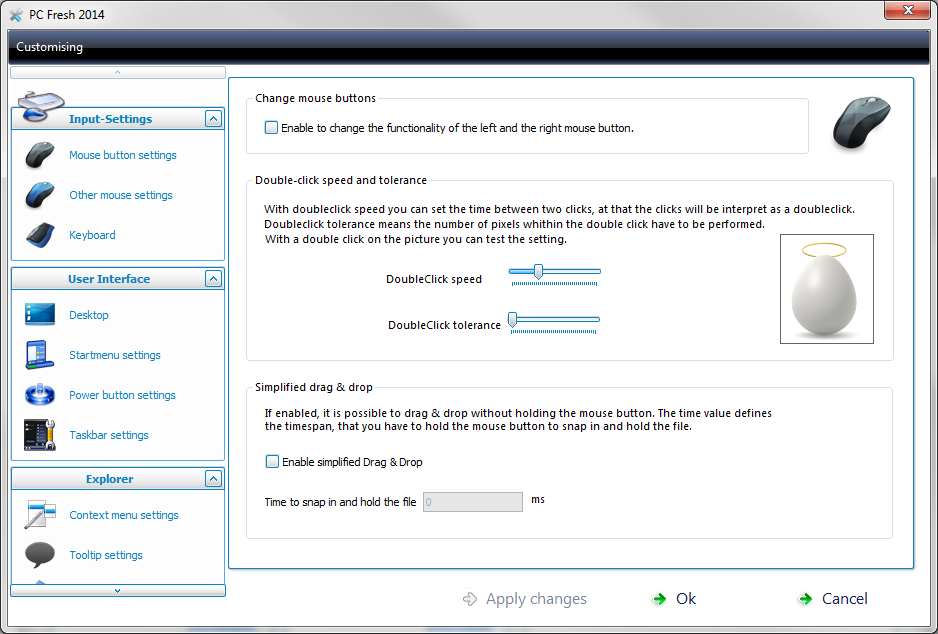Click the Mouse button settings icon
938x634 pixels.
40,155
